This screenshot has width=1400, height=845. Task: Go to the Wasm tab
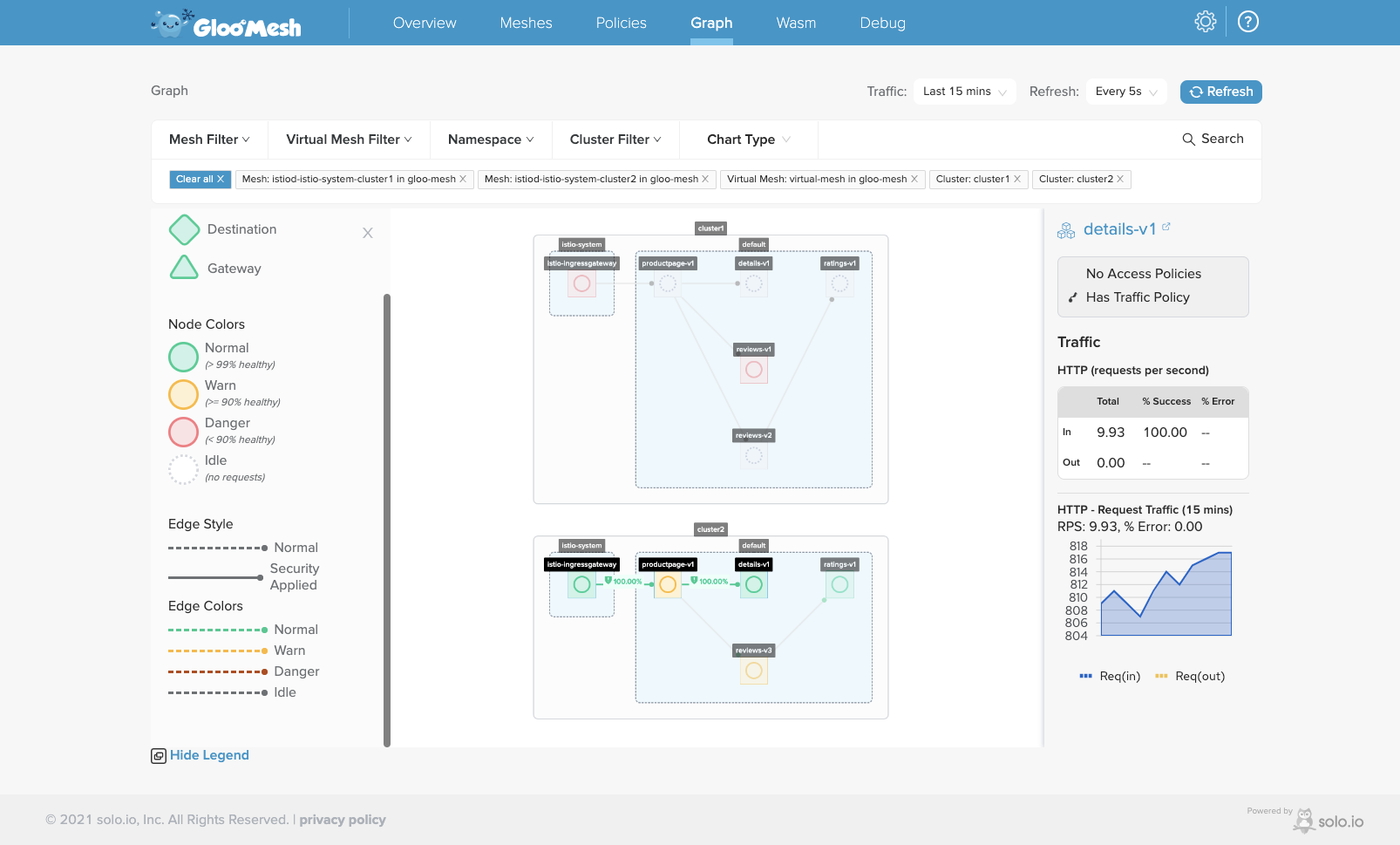coord(796,23)
